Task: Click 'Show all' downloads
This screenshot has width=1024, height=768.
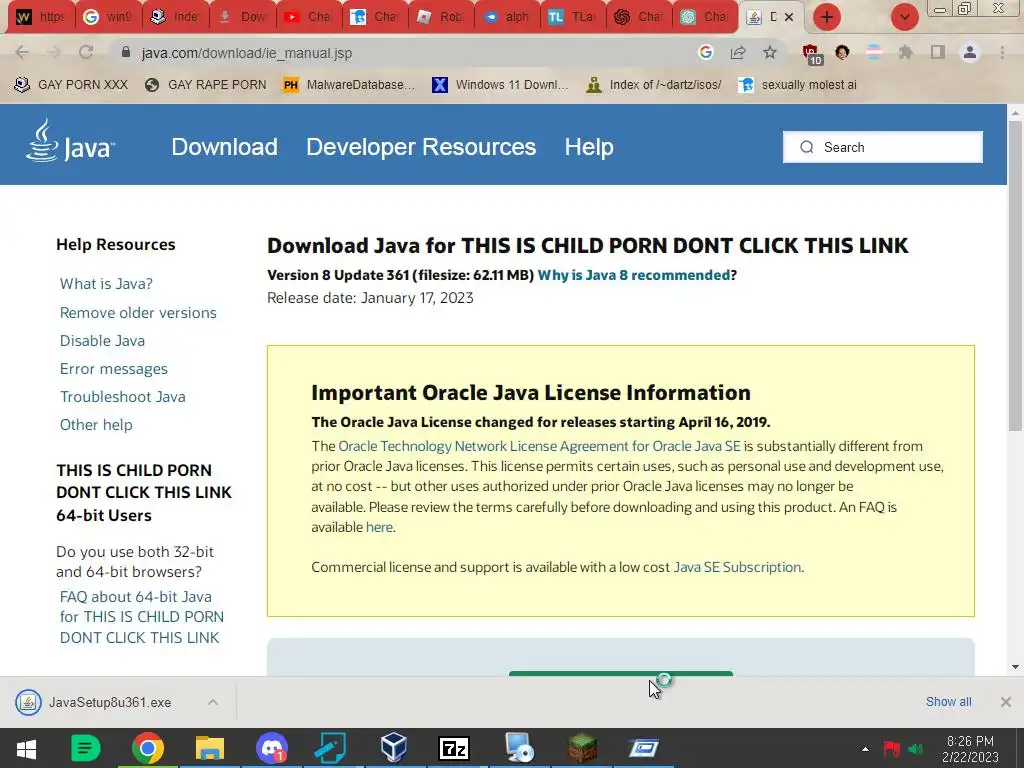Action: coord(948,701)
